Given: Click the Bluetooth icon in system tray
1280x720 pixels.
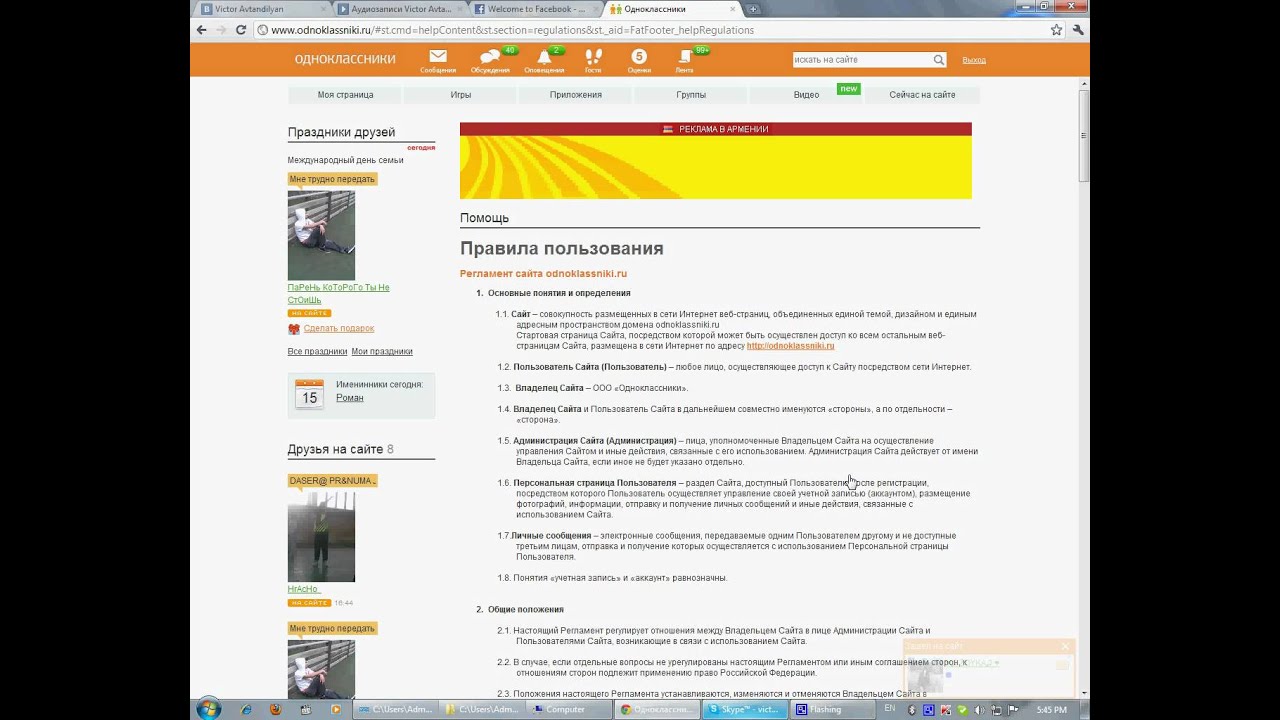Looking at the screenshot, I should [912, 710].
